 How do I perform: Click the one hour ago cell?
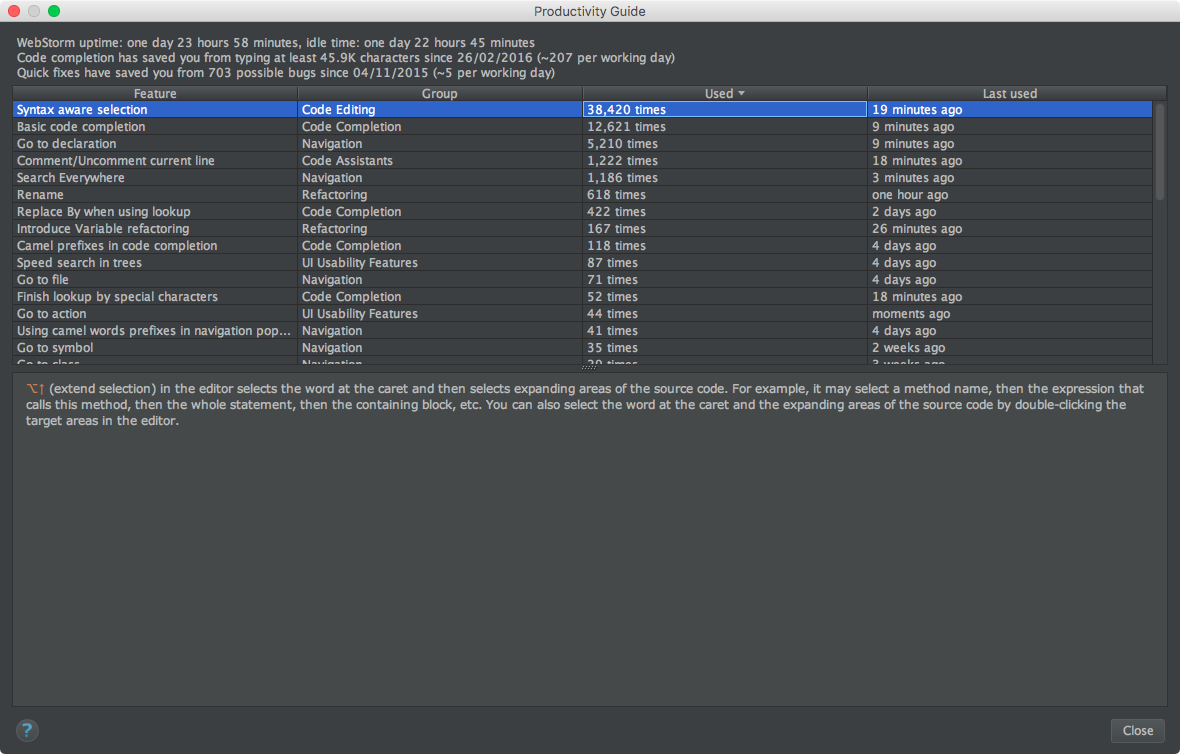click(x=1010, y=194)
